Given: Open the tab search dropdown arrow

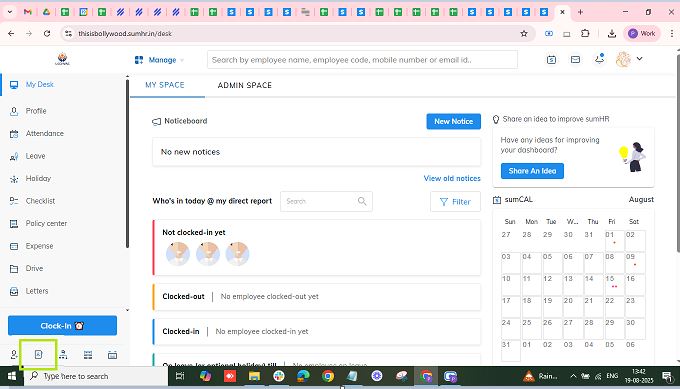Looking at the screenshot, I should [x=10, y=12].
